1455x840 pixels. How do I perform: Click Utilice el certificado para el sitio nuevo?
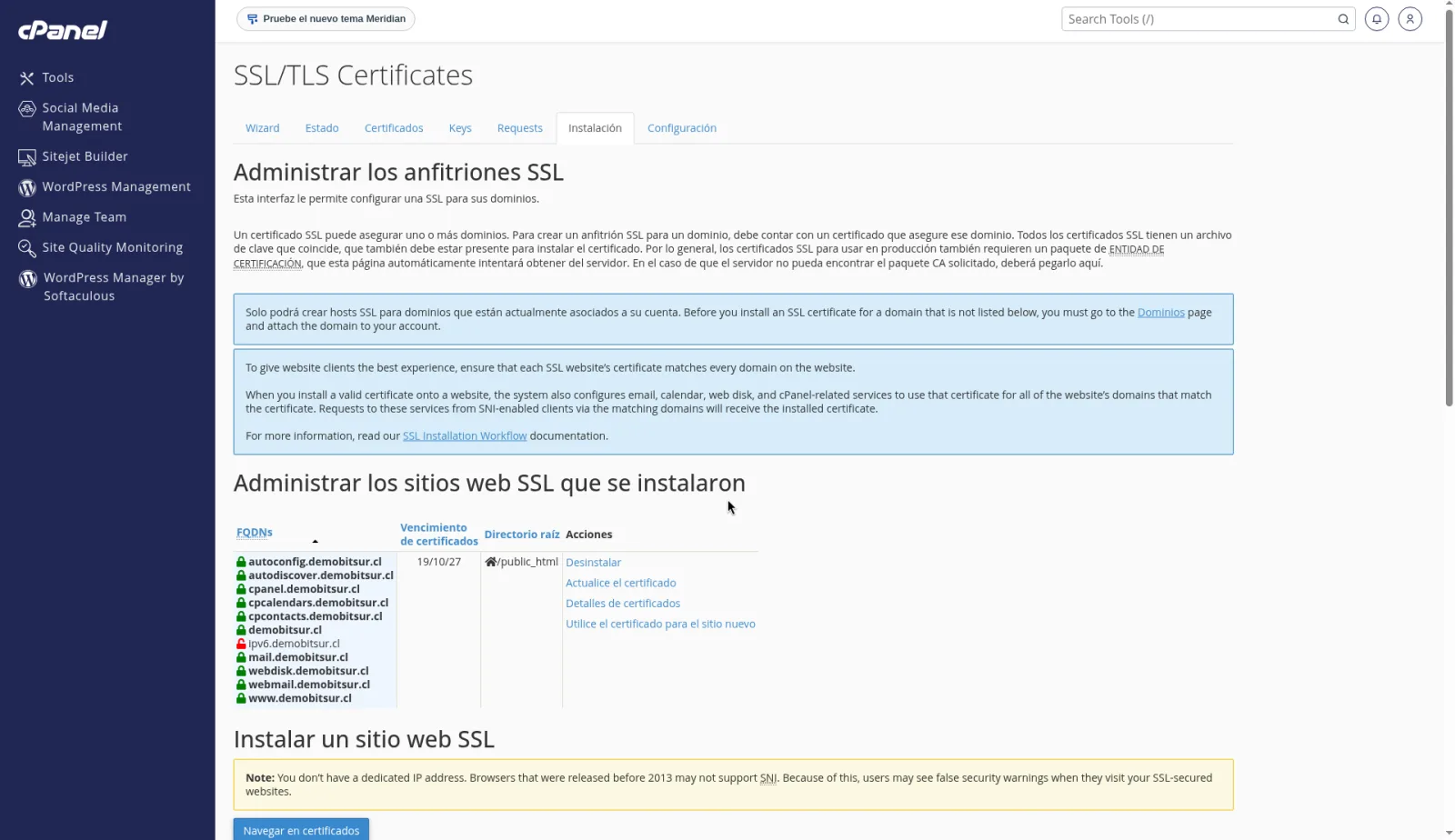coord(660,624)
